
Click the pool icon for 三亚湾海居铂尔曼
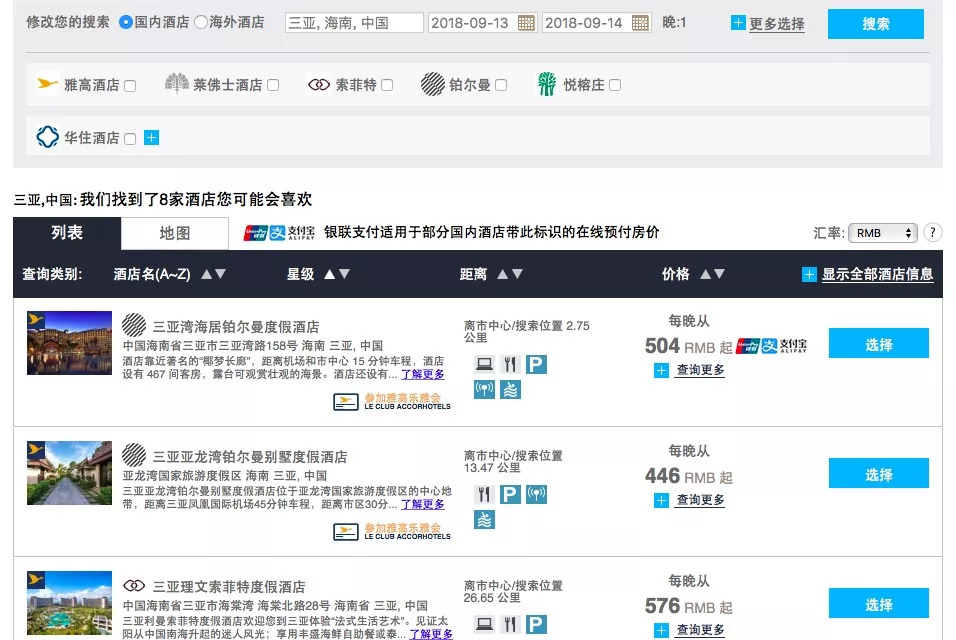[x=510, y=389]
